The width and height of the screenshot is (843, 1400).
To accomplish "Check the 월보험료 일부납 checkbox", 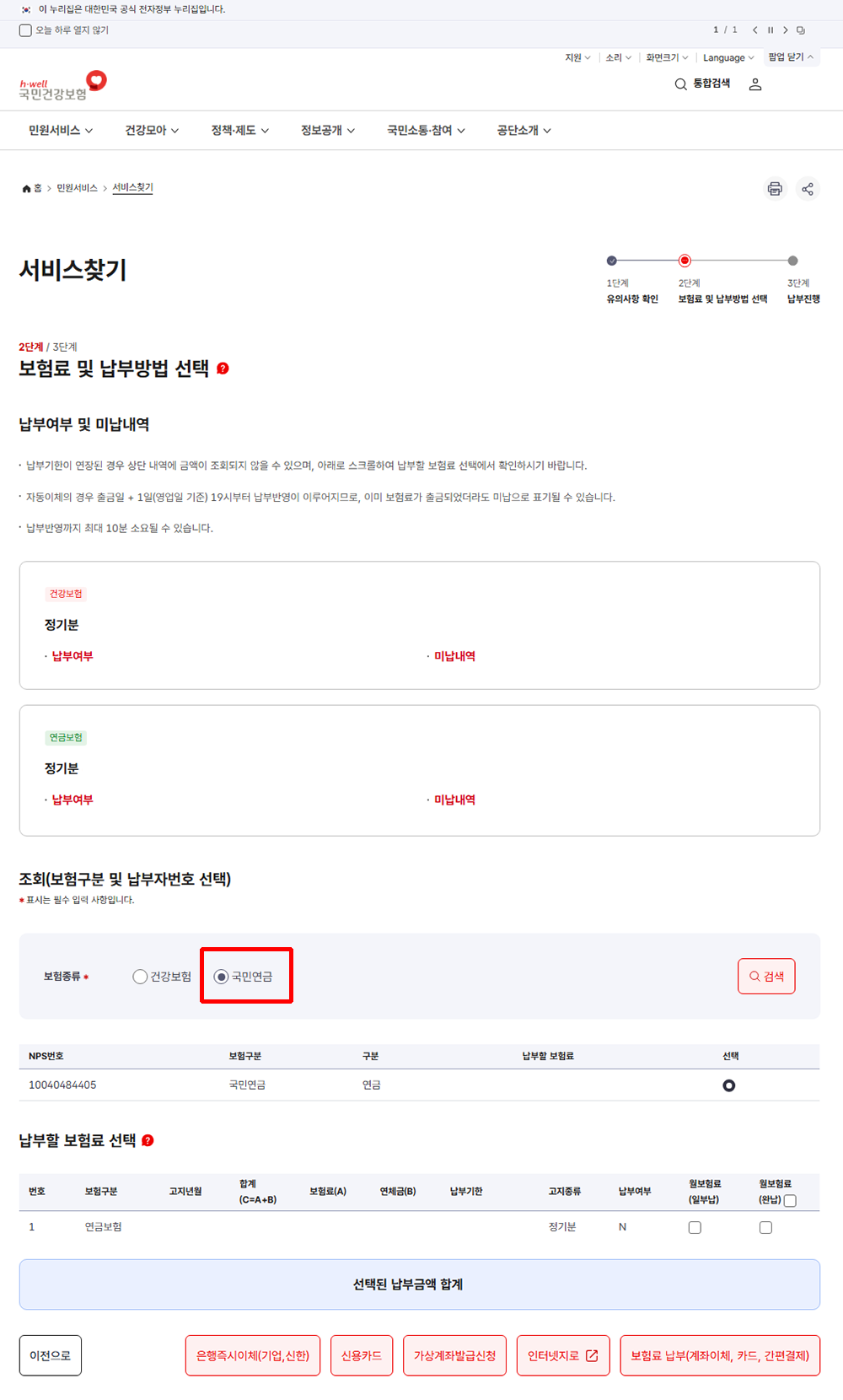I will (694, 1227).
